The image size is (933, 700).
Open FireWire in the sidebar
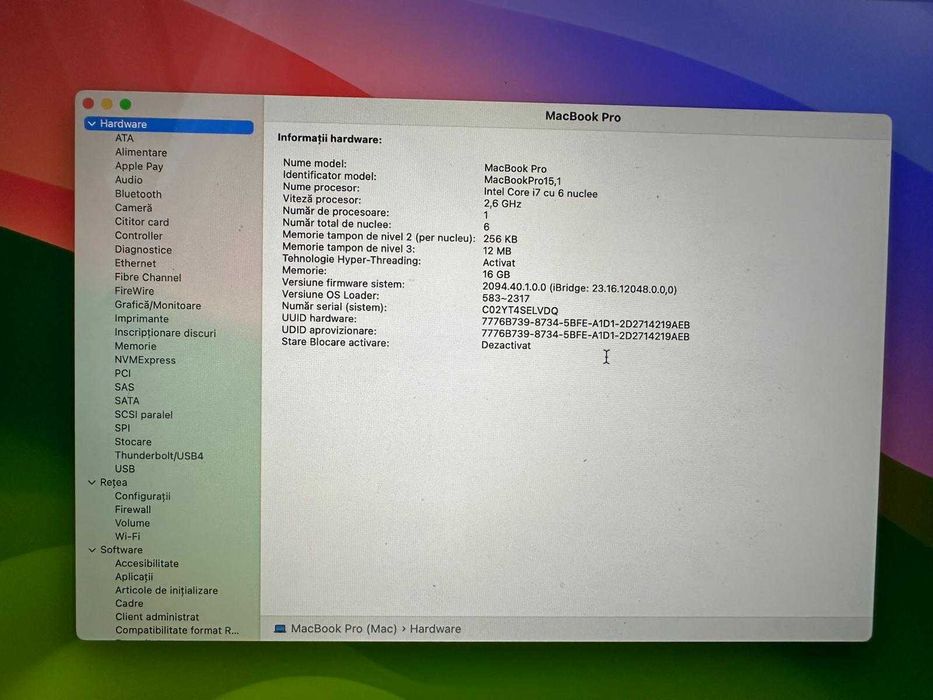(134, 290)
